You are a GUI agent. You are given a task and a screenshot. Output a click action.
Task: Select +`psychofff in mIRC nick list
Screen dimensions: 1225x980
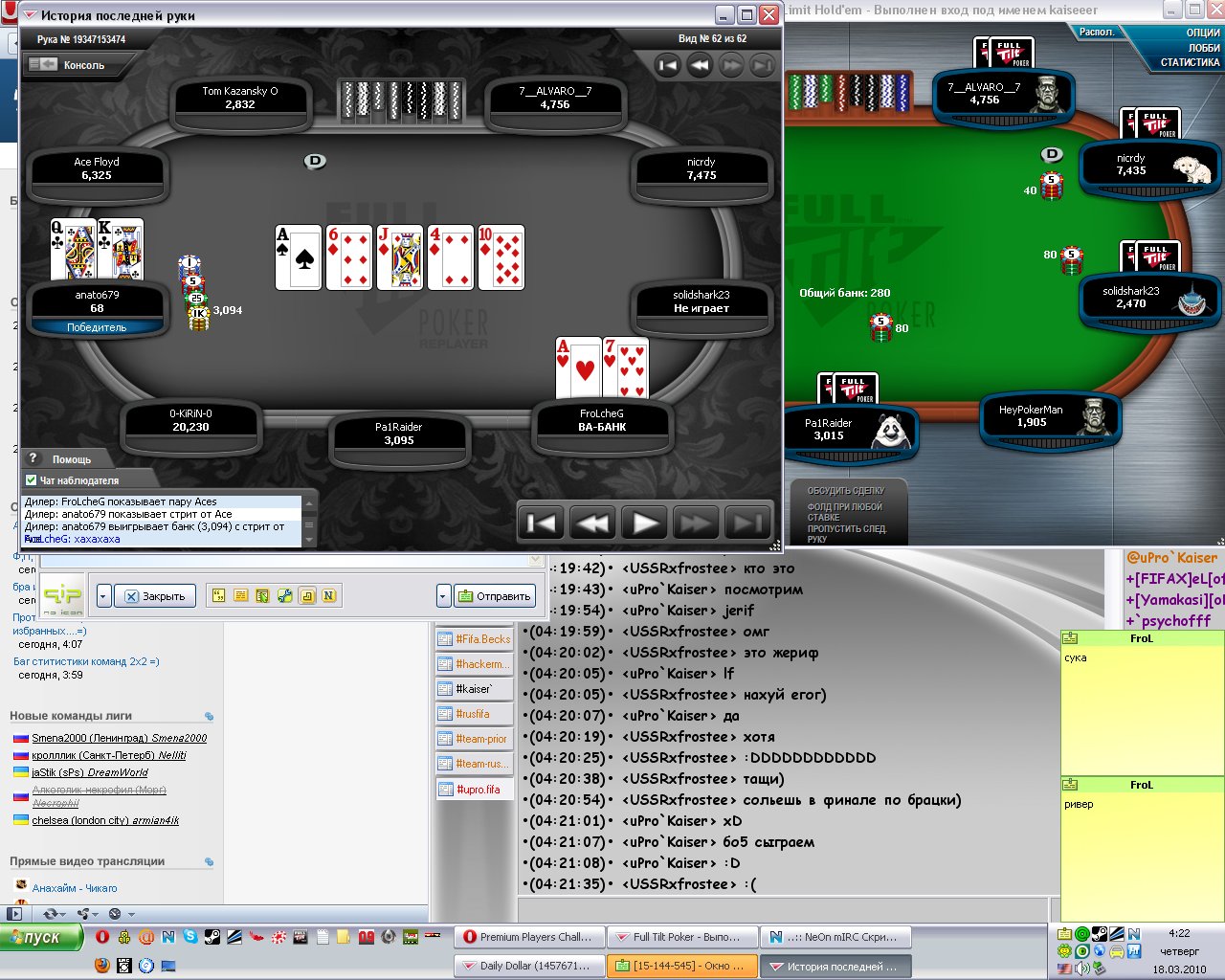coord(1168,621)
